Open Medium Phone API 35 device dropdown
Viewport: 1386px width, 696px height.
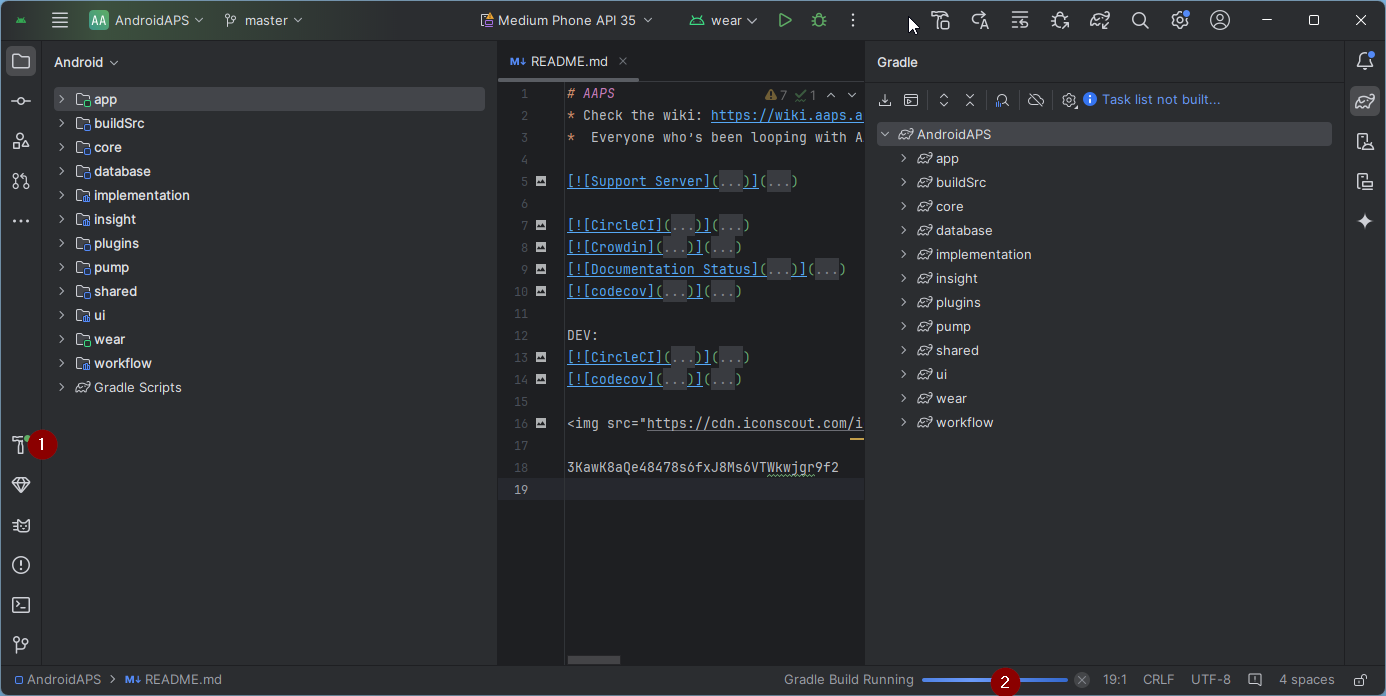[x=566, y=20]
